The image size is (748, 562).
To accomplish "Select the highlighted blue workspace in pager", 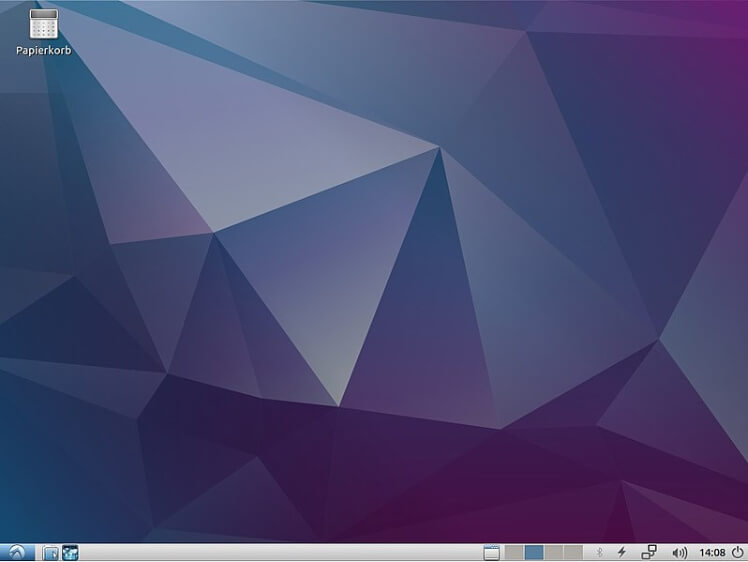I will click(534, 552).
